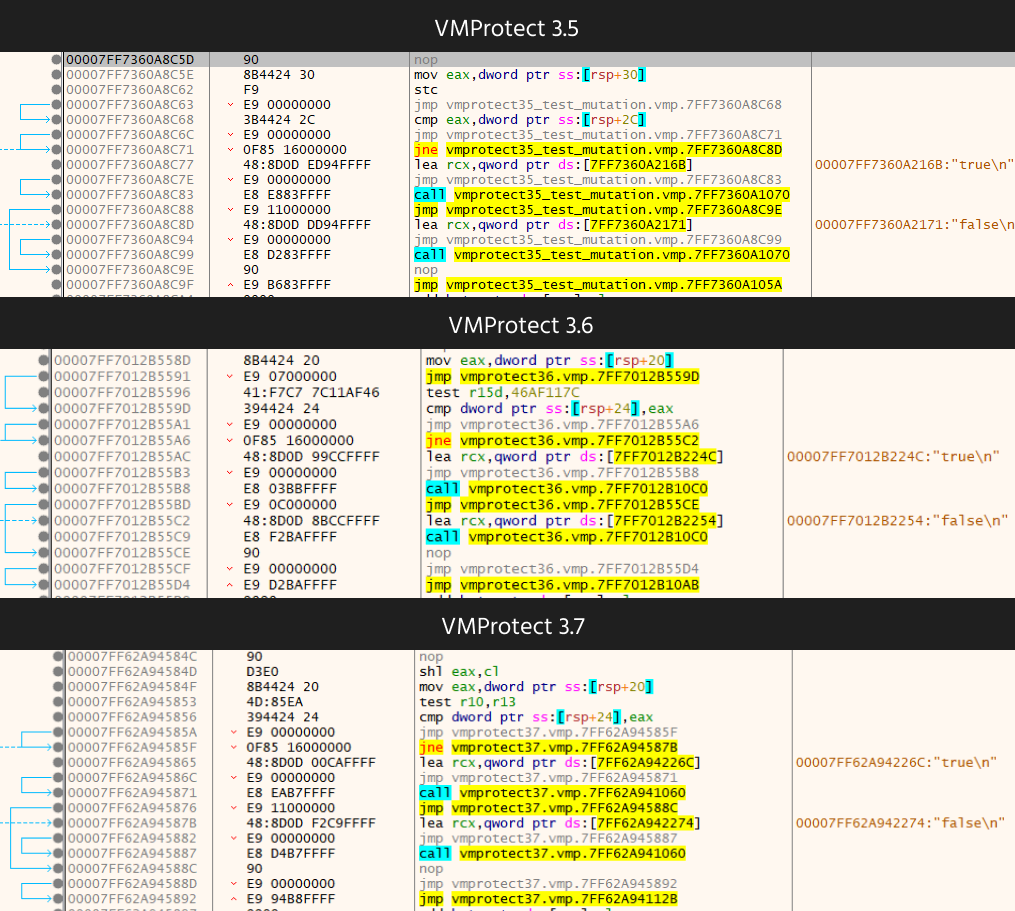
Task: Select jne to vmprotect37.vmp.7FF62A94587B
Action: pyautogui.click(x=548, y=747)
